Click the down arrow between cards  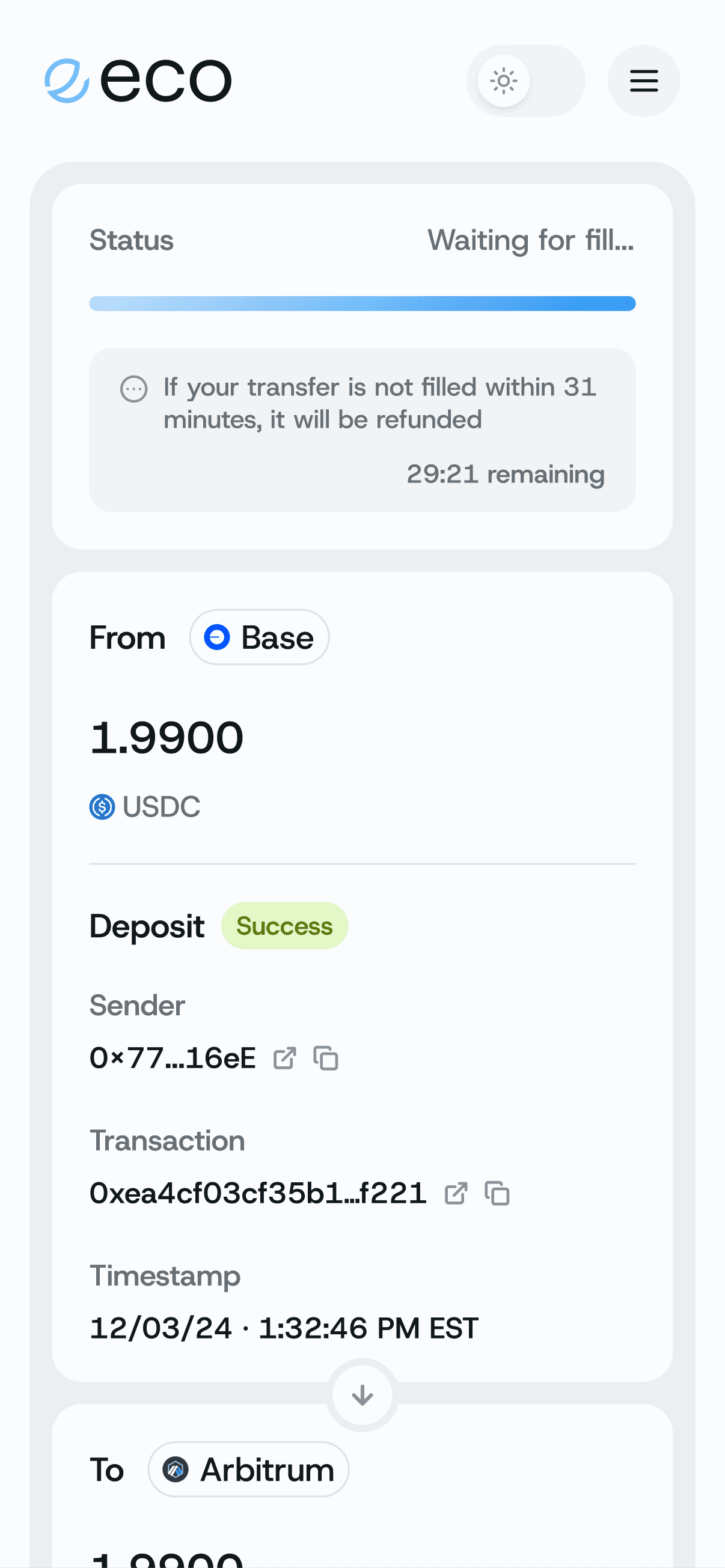(x=362, y=1394)
